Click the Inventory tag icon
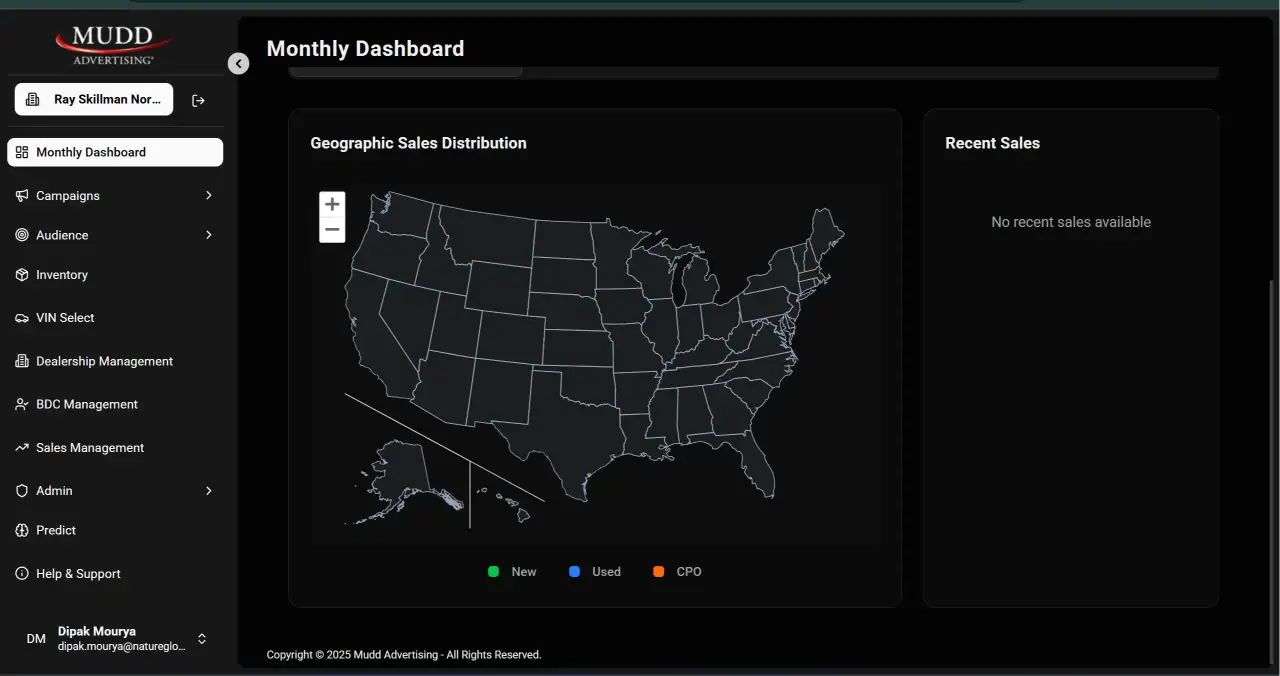The width and height of the screenshot is (1280, 676). 22,275
